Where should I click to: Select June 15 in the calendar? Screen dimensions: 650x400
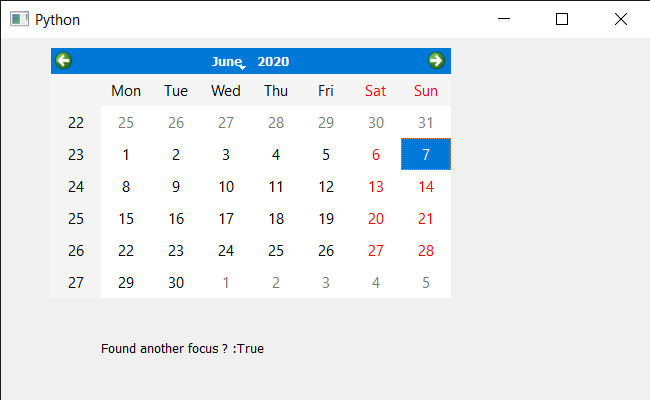click(126, 218)
